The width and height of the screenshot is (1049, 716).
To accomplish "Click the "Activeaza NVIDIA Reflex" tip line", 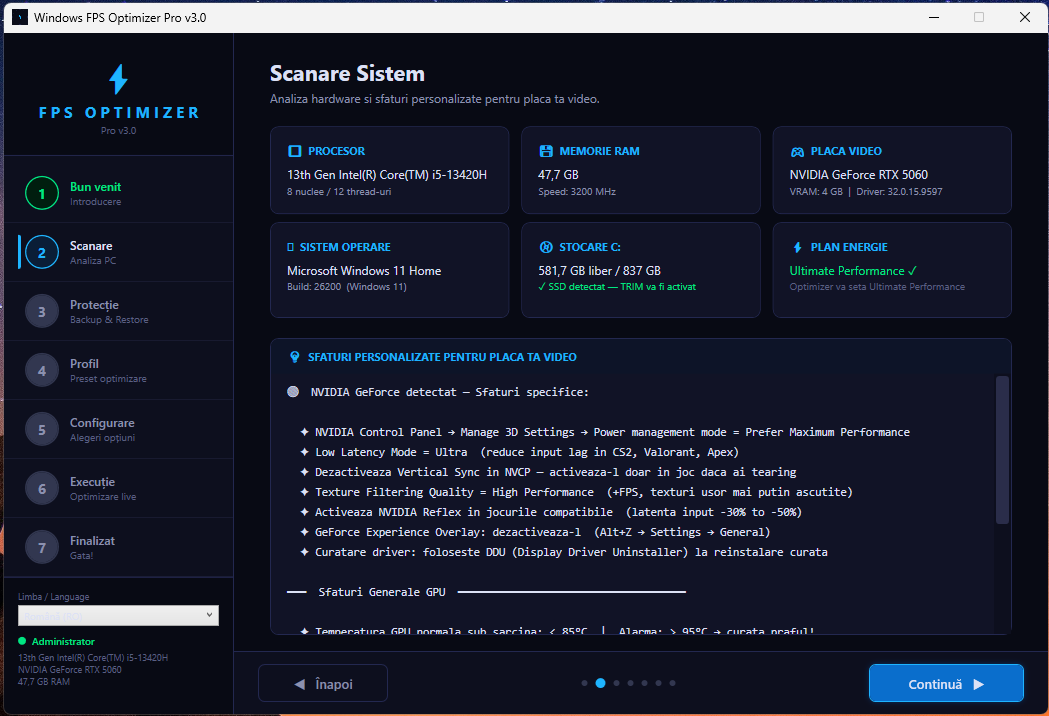I will (x=551, y=512).
